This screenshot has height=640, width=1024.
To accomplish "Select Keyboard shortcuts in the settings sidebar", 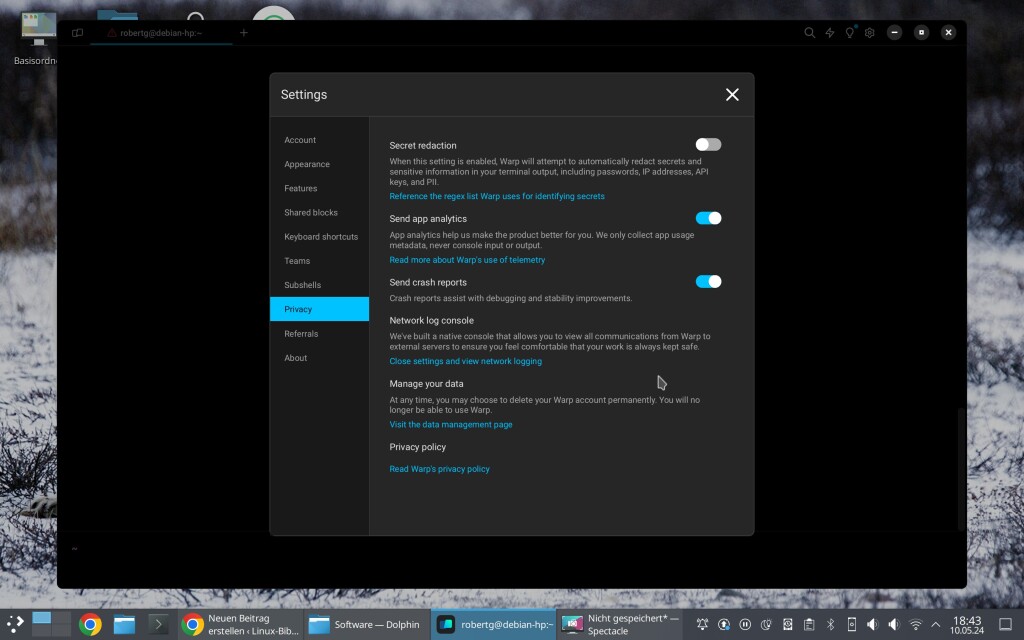I will [319, 236].
